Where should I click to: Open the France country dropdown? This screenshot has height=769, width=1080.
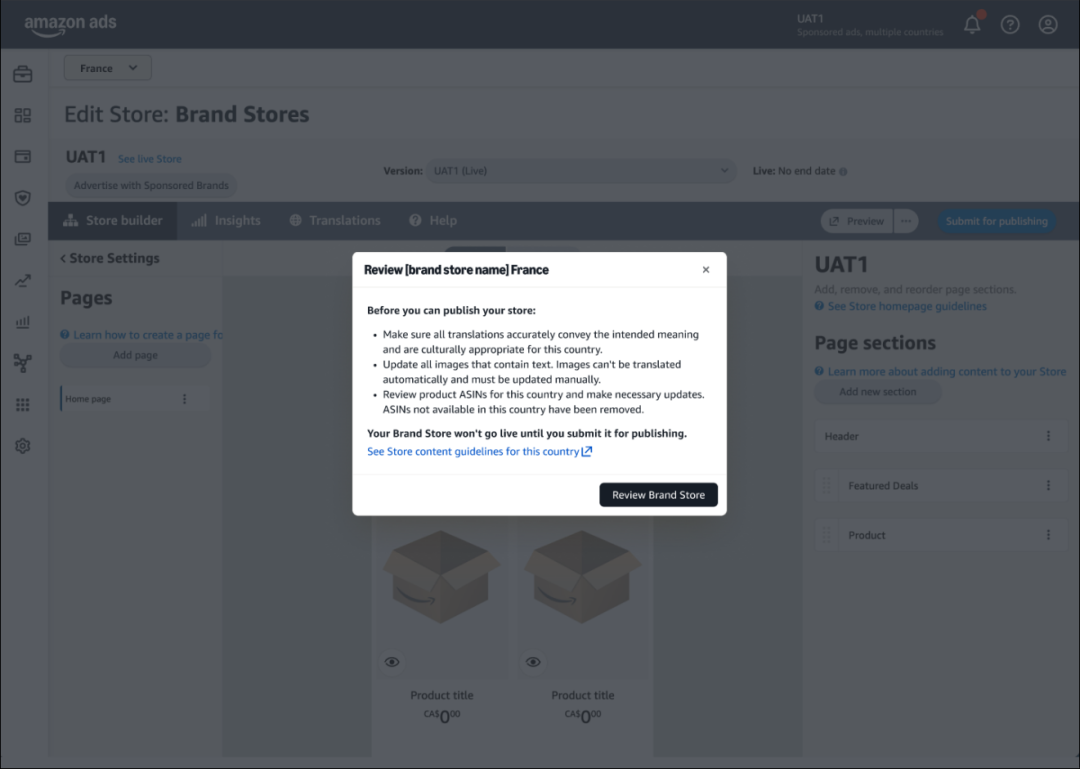click(x=108, y=68)
